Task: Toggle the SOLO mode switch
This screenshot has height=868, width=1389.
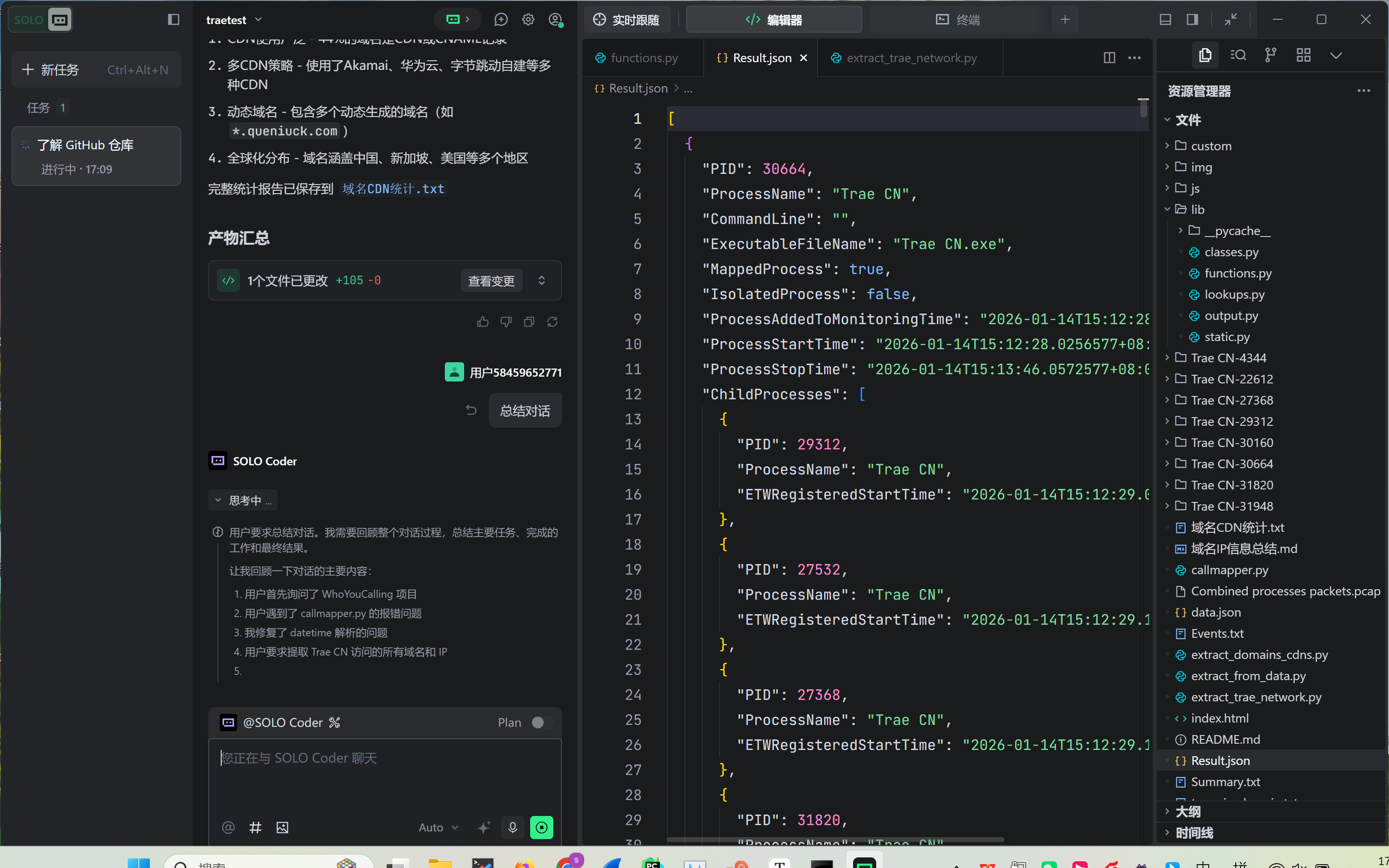Action: (40, 20)
